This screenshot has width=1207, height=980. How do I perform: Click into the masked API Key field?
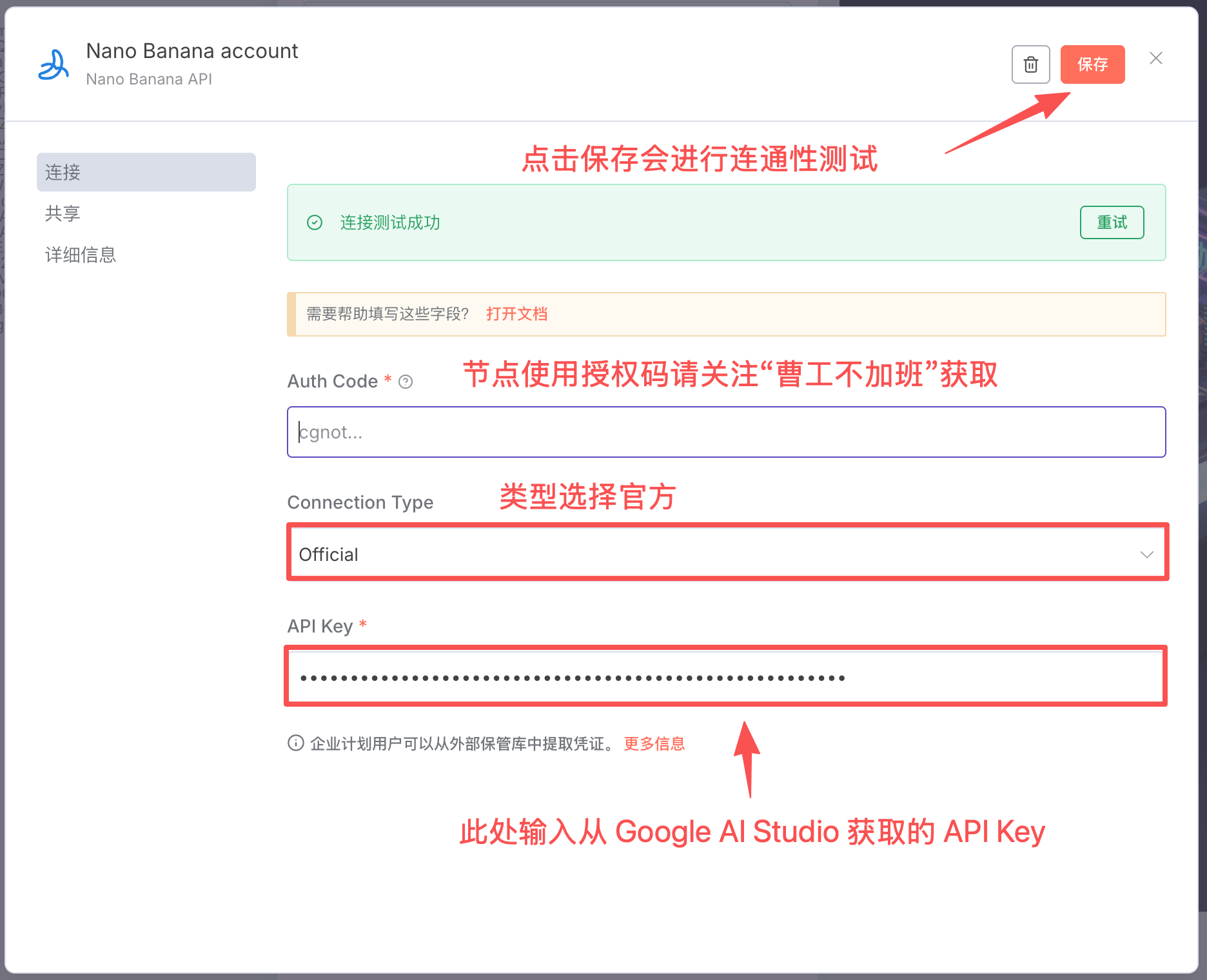[x=726, y=678]
